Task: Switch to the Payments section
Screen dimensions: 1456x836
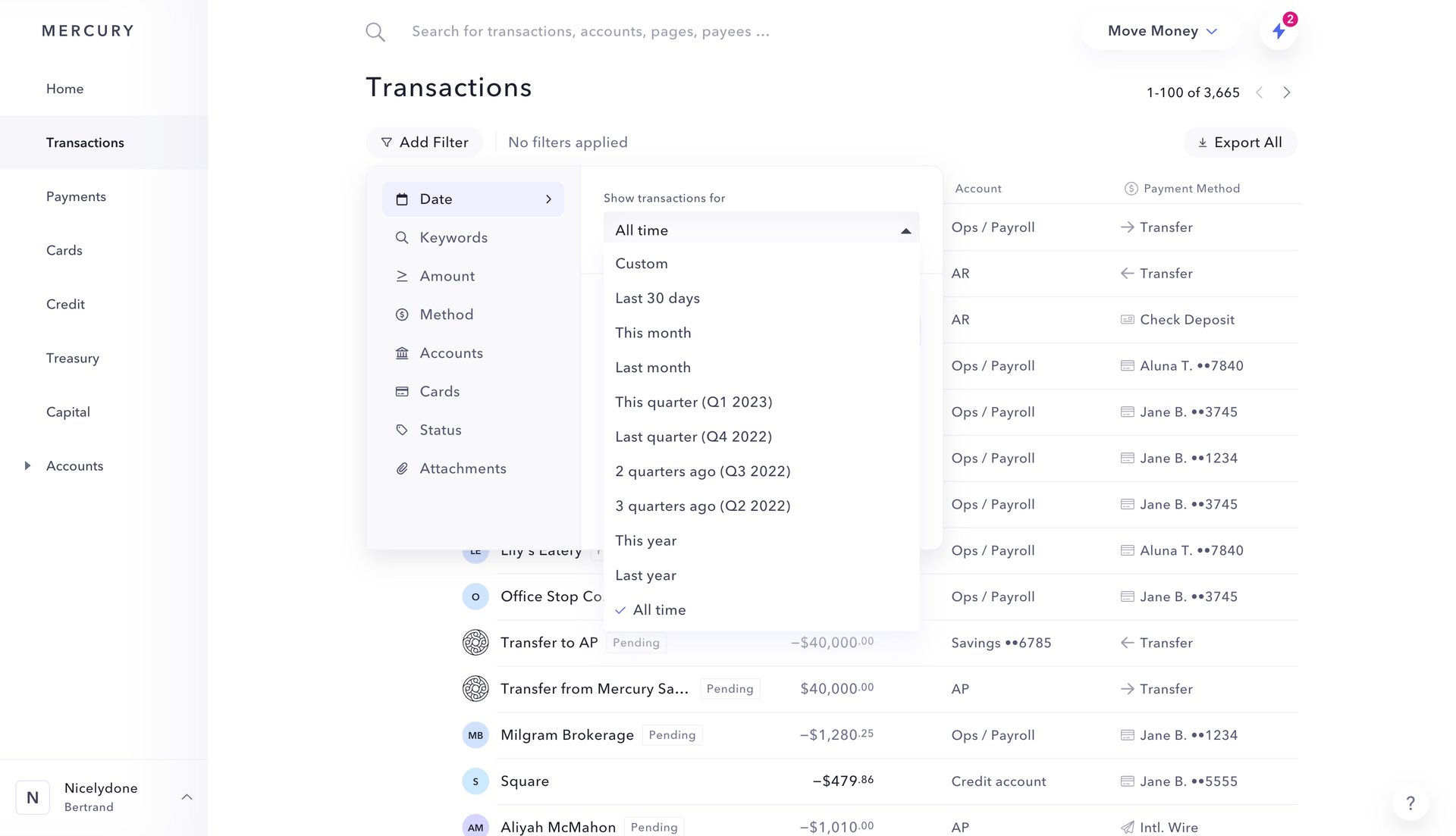Action: [76, 196]
